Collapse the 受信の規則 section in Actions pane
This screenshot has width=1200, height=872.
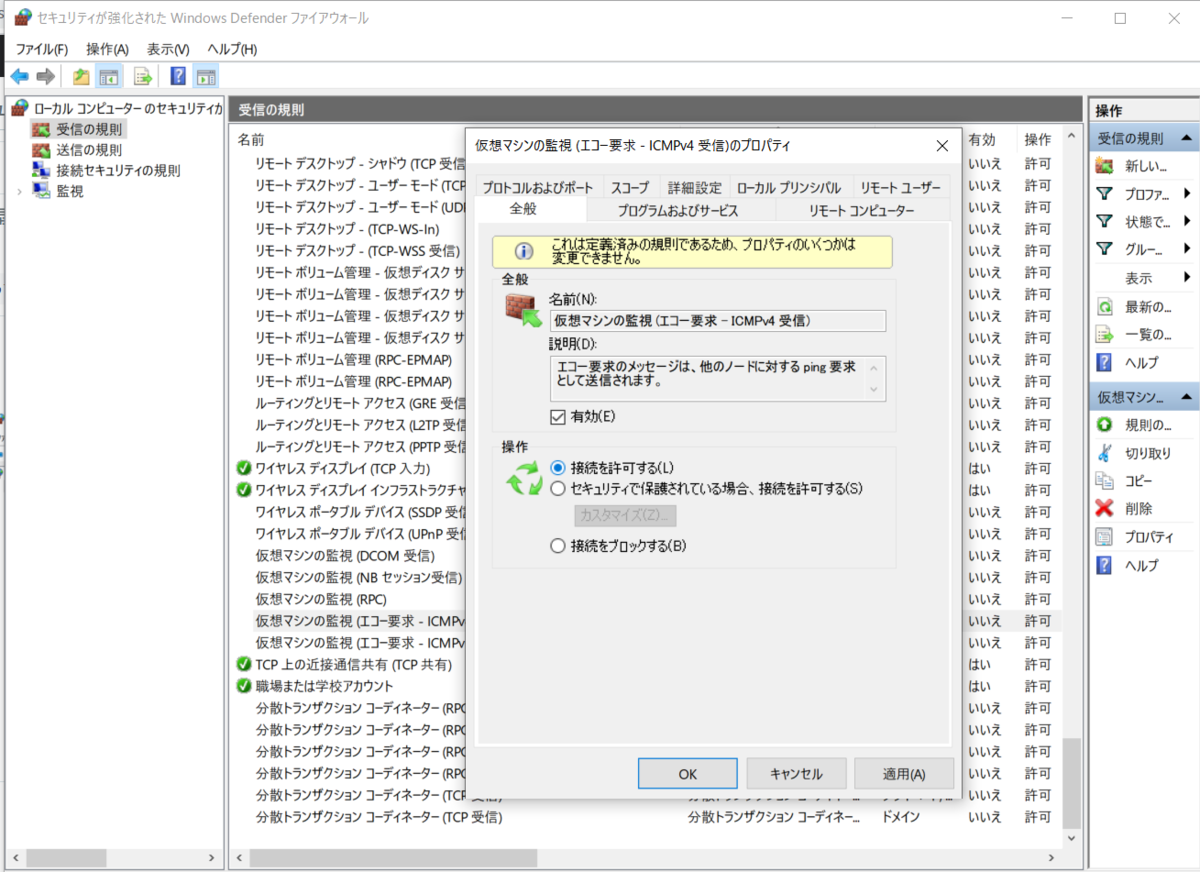(x=1186, y=138)
